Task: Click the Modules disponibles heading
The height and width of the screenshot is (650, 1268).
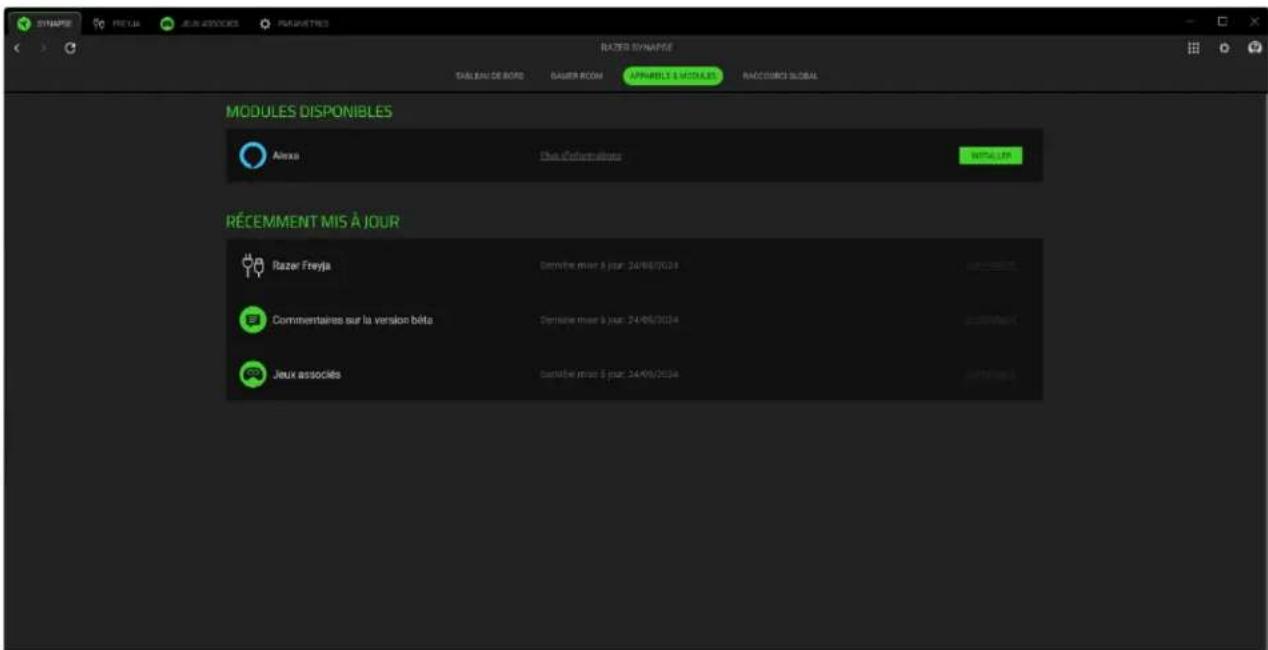Action: 309,111
